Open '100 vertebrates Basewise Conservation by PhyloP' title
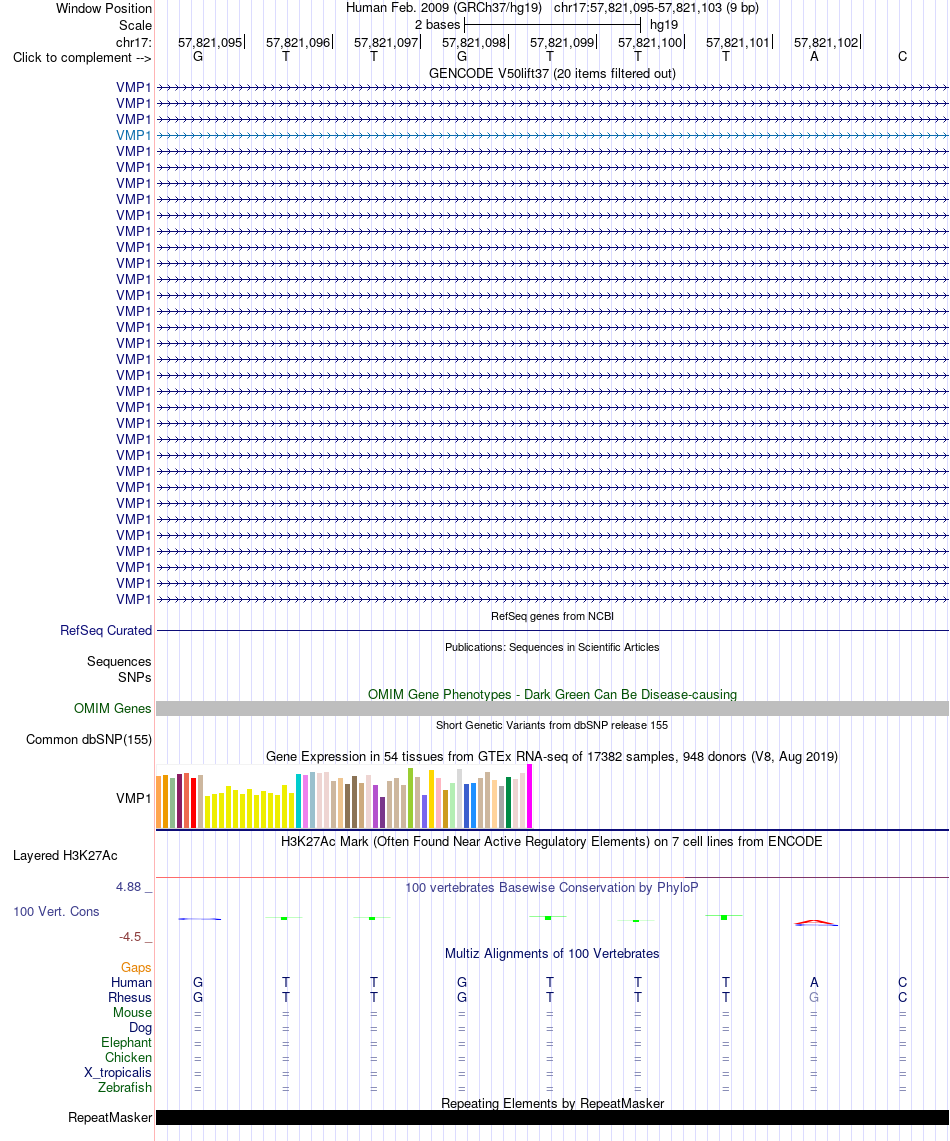This screenshot has width=950, height=1141. click(x=552, y=888)
